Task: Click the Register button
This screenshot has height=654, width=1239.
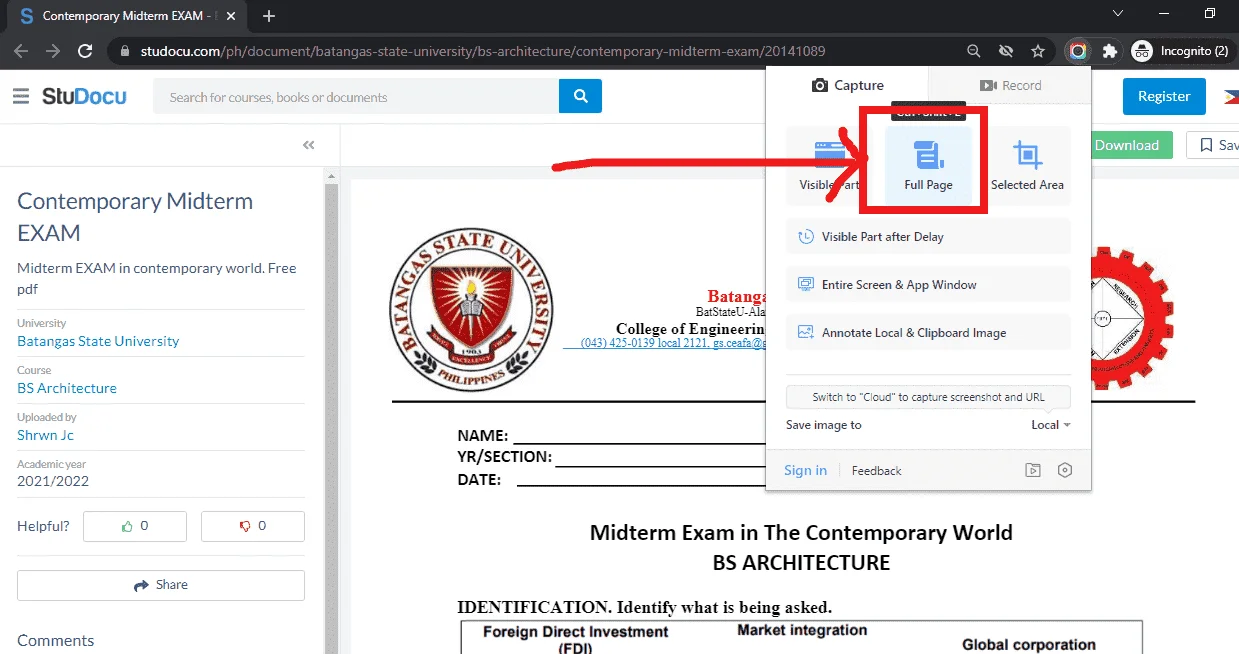Action: (1164, 96)
